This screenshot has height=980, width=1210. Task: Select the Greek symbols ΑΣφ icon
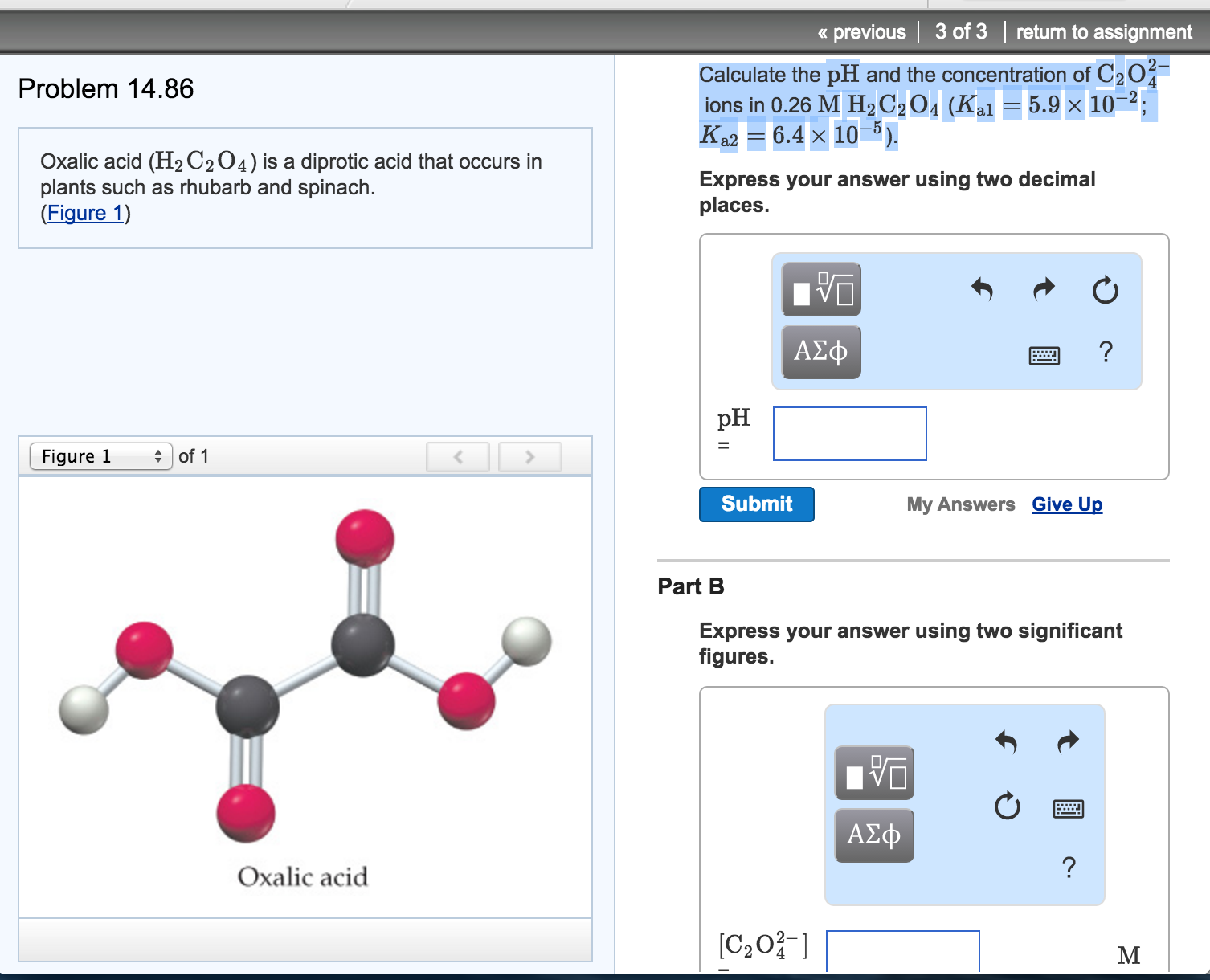(x=821, y=351)
